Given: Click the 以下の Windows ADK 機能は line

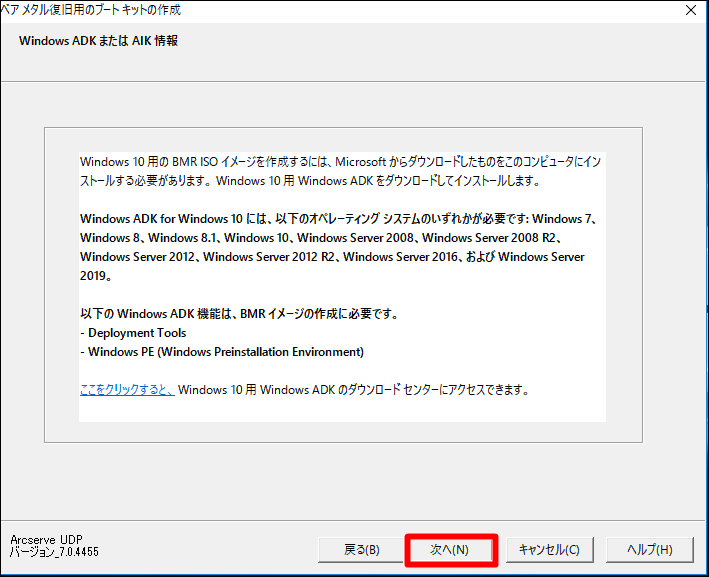Looking at the screenshot, I should (239, 313).
